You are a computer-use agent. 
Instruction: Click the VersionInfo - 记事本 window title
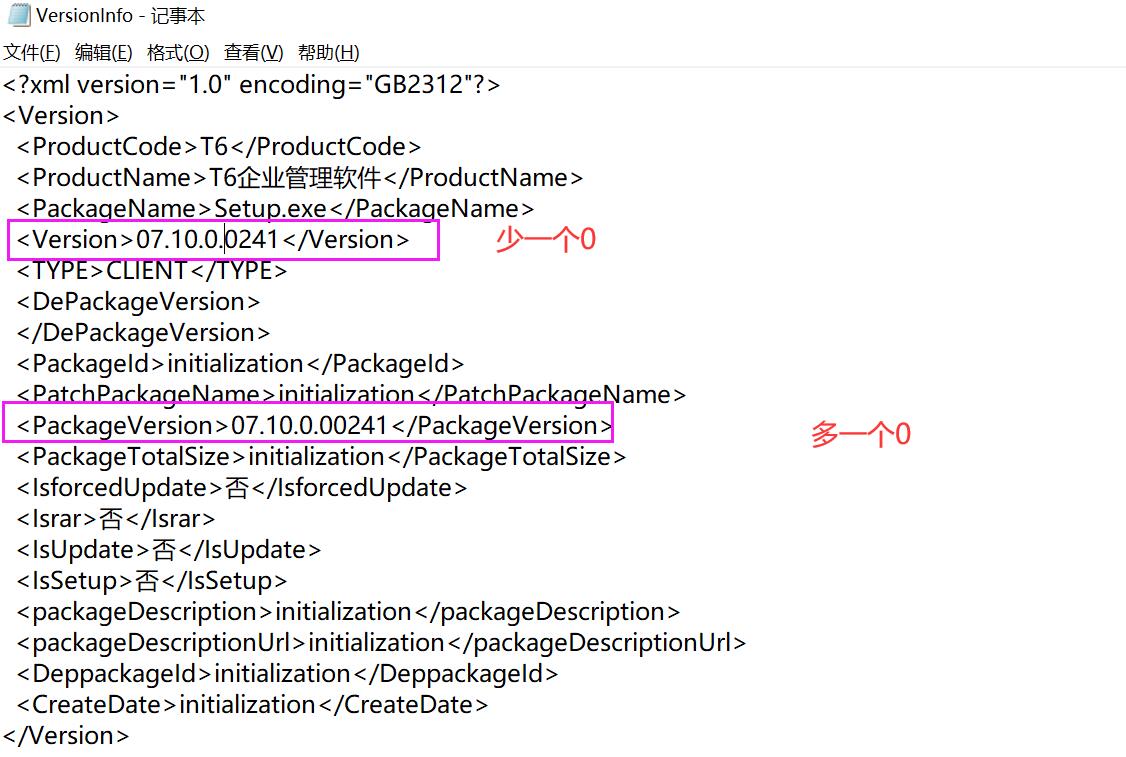(121, 15)
